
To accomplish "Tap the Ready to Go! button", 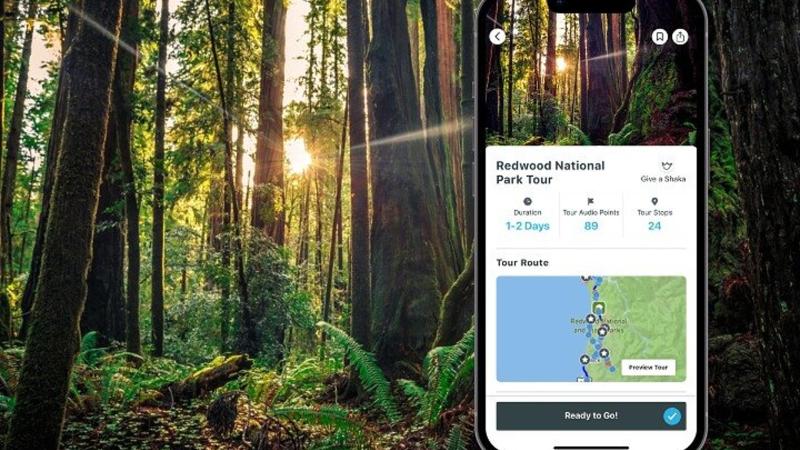I will (591, 416).
